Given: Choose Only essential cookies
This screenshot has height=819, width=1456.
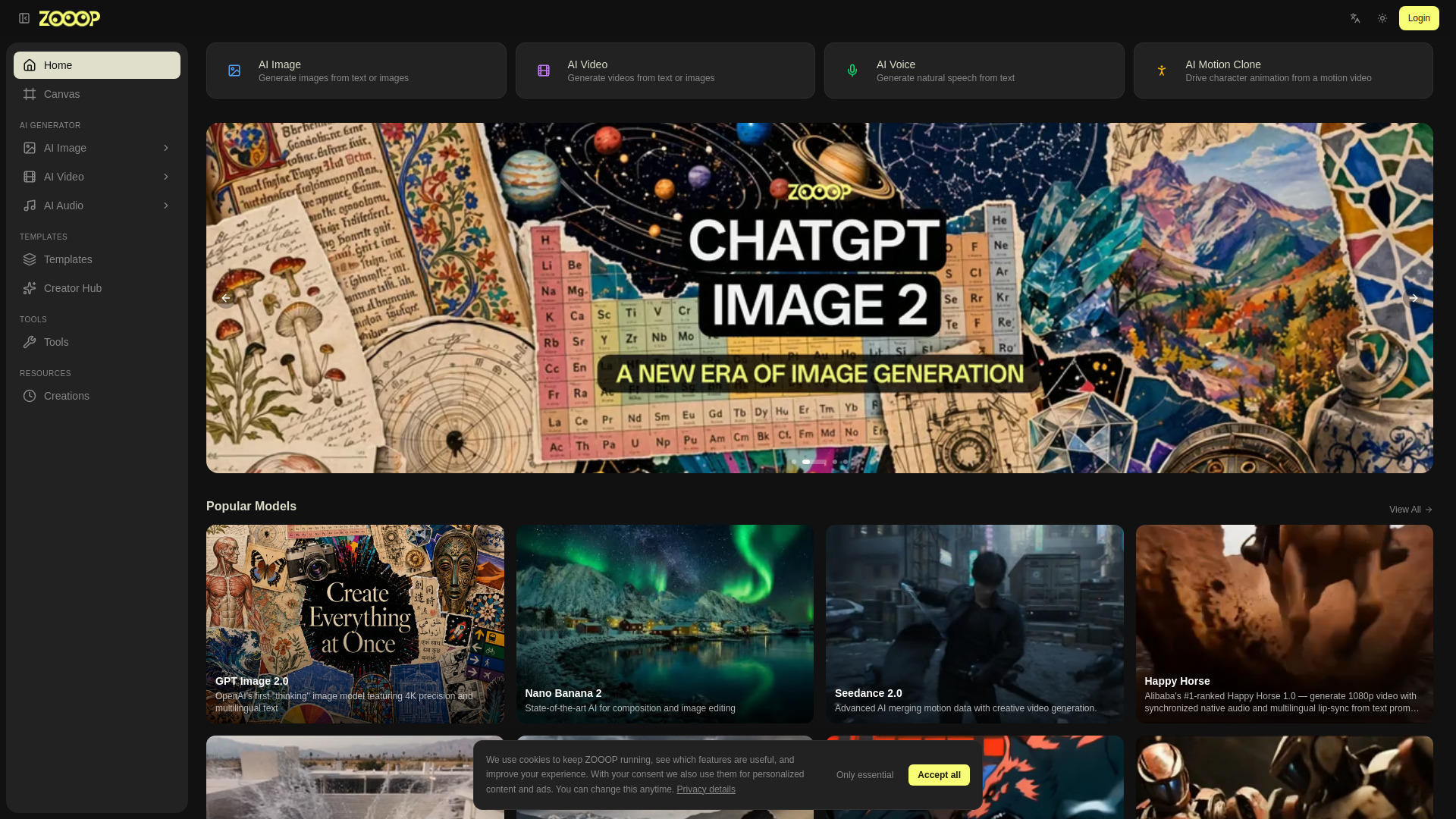Looking at the screenshot, I should 864,775.
